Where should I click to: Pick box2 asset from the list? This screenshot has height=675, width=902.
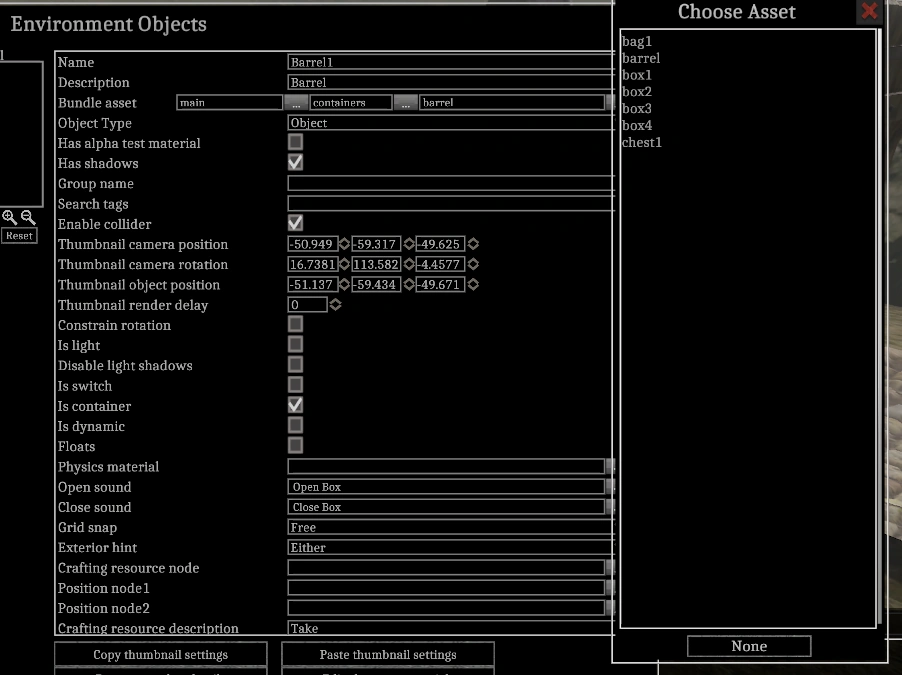pos(637,91)
